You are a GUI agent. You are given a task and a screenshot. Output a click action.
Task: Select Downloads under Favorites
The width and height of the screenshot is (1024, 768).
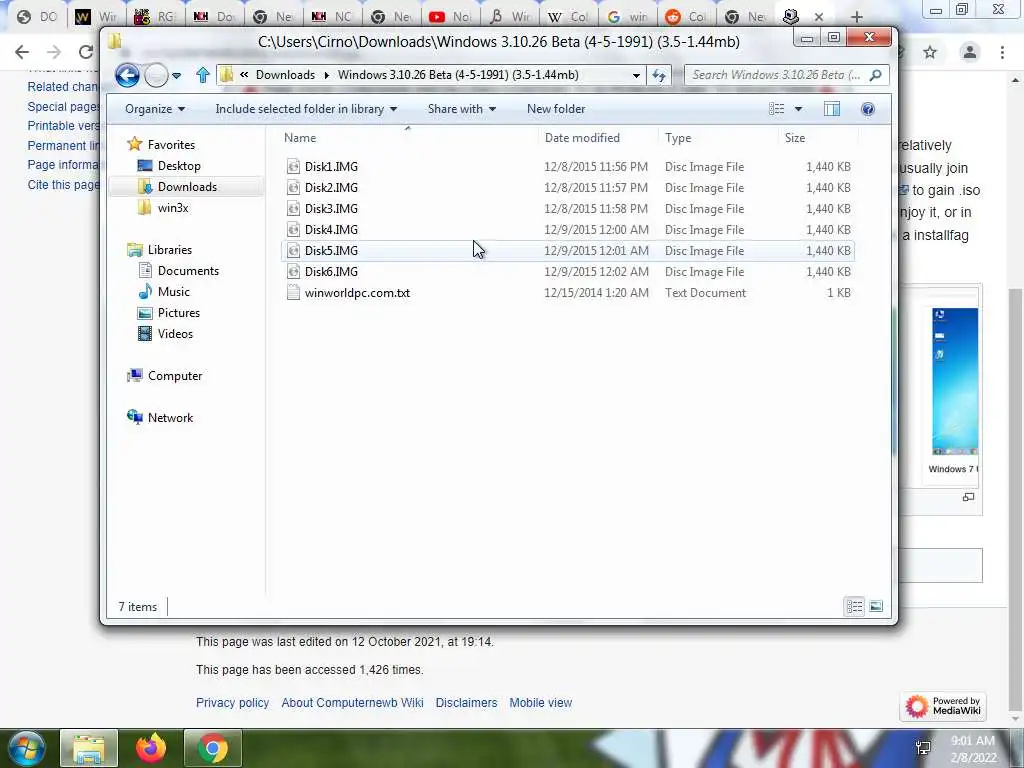tap(187, 187)
